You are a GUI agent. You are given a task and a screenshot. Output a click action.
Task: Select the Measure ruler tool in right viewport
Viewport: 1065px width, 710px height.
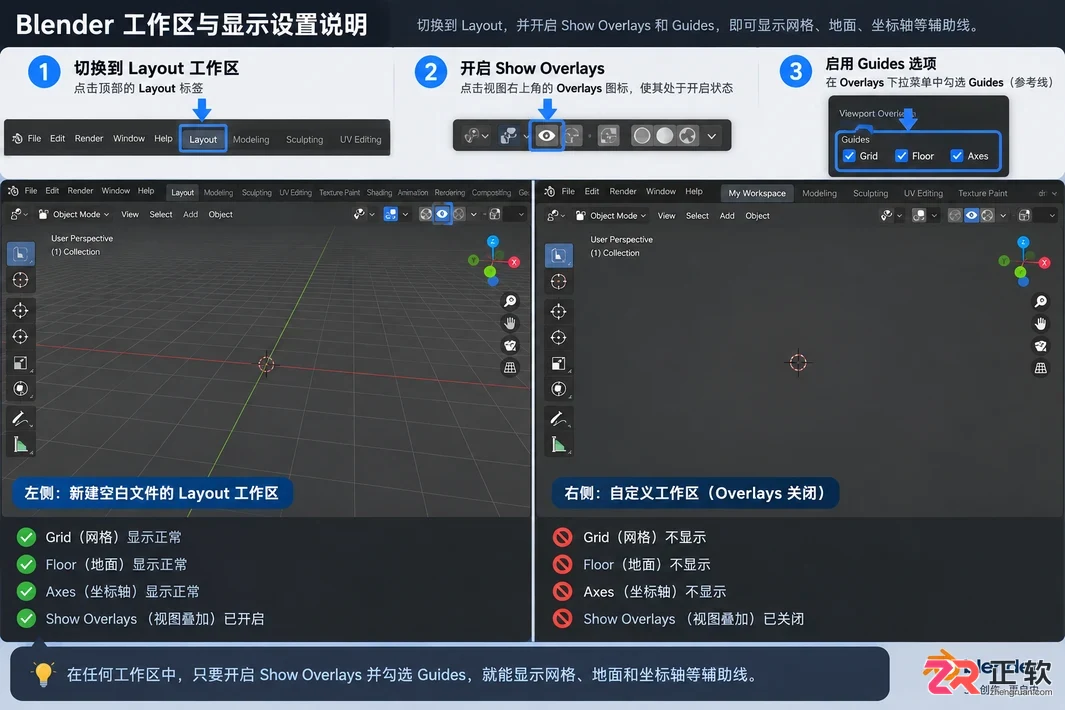tap(558, 446)
